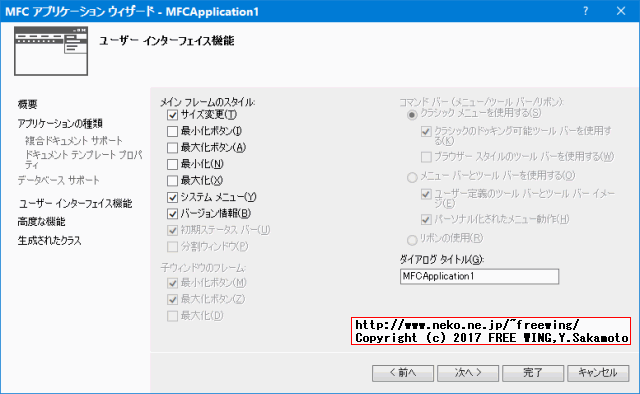Image resolution: width=640 pixels, height=394 pixels.
Task: Open 高度な機能 page
Action: 41,222
